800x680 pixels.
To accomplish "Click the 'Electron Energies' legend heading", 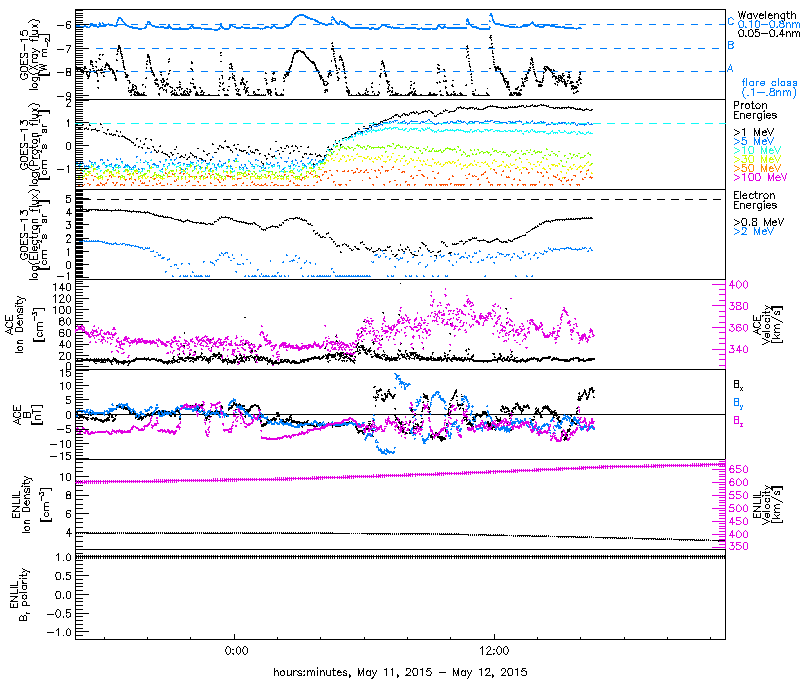I will pos(755,200).
